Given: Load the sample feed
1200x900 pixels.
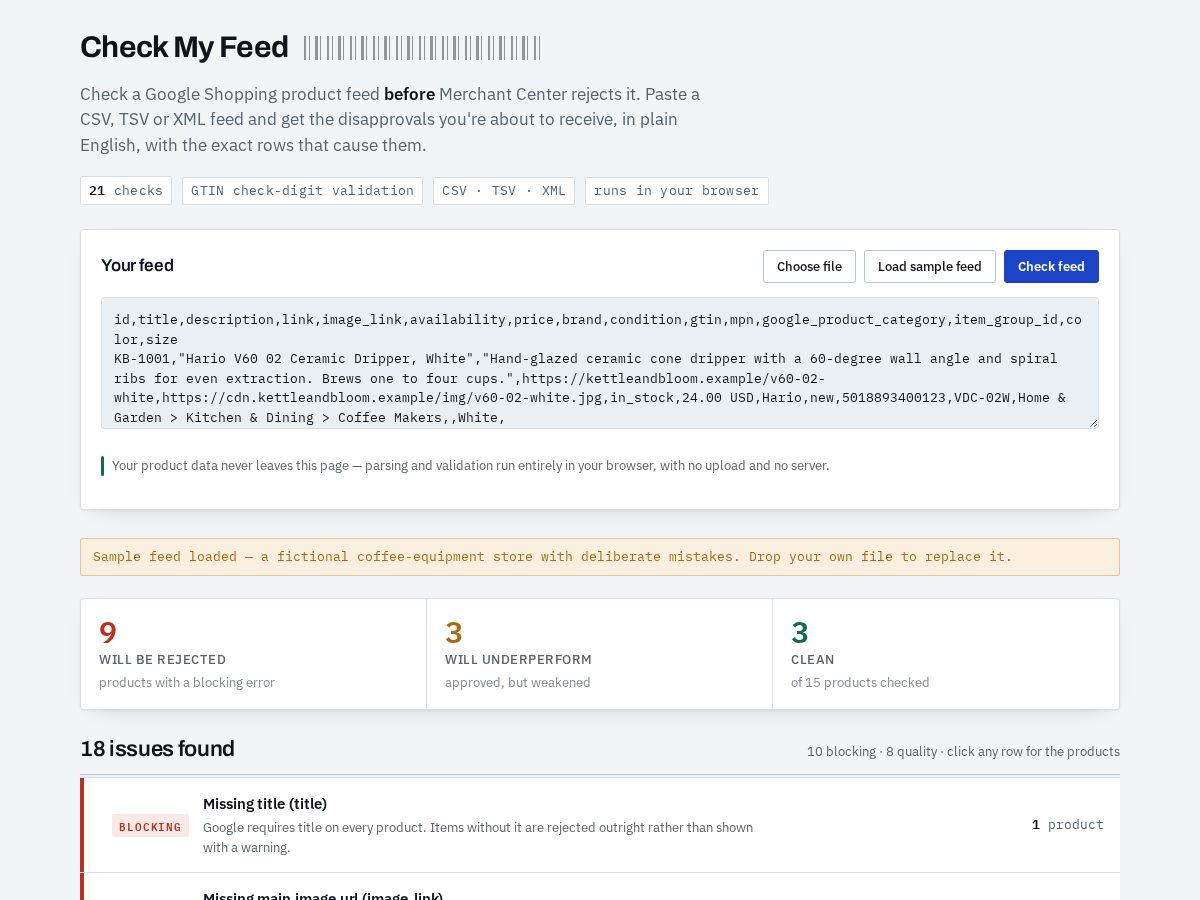Looking at the screenshot, I should coord(930,266).
